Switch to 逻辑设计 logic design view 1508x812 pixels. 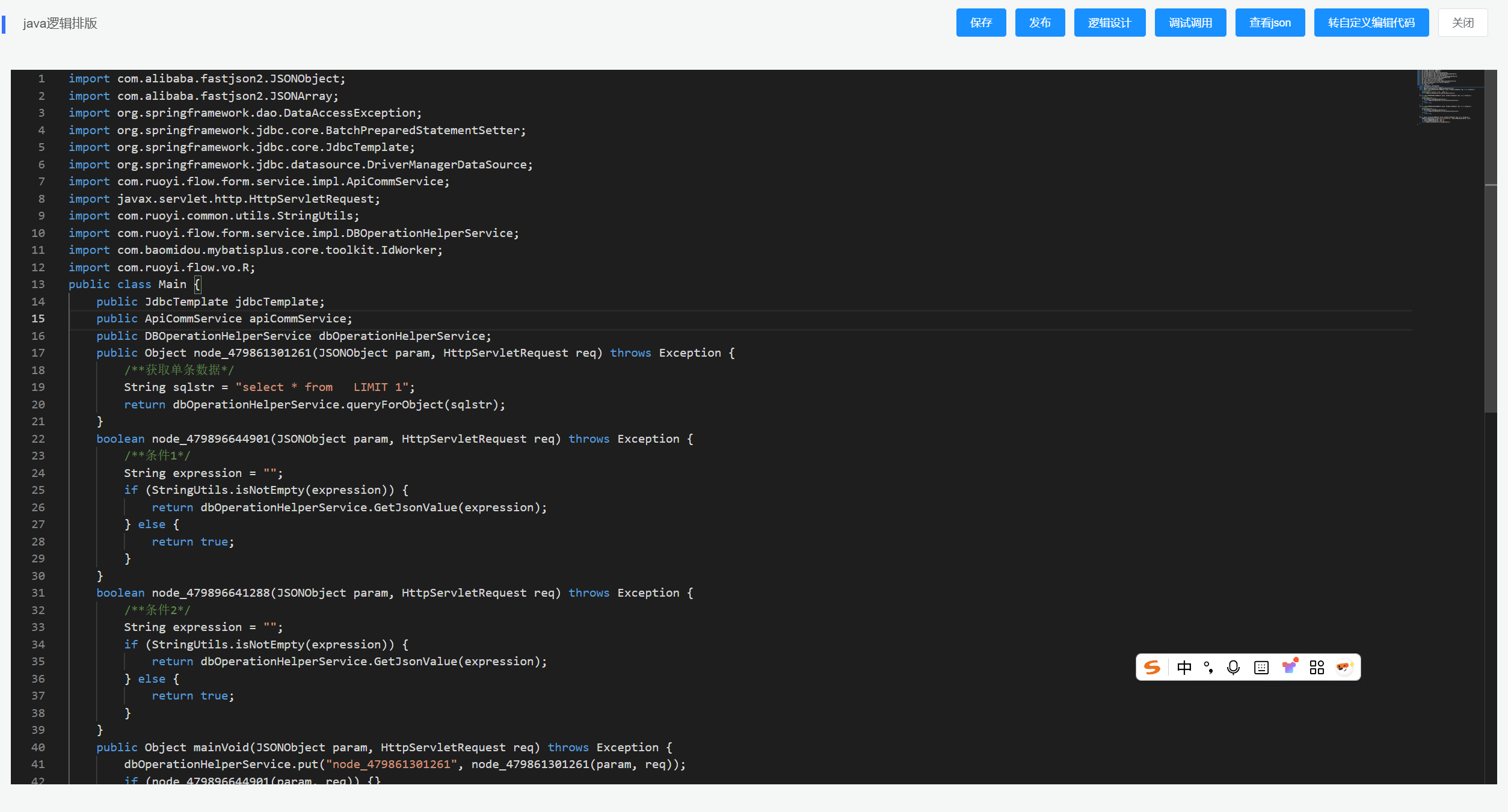pos(1109,23)
